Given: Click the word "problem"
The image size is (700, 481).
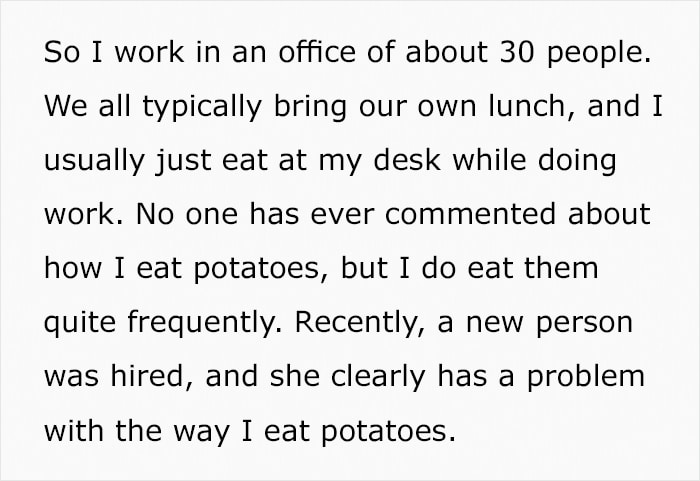Looking at the screenshot, I should (586, 378).
